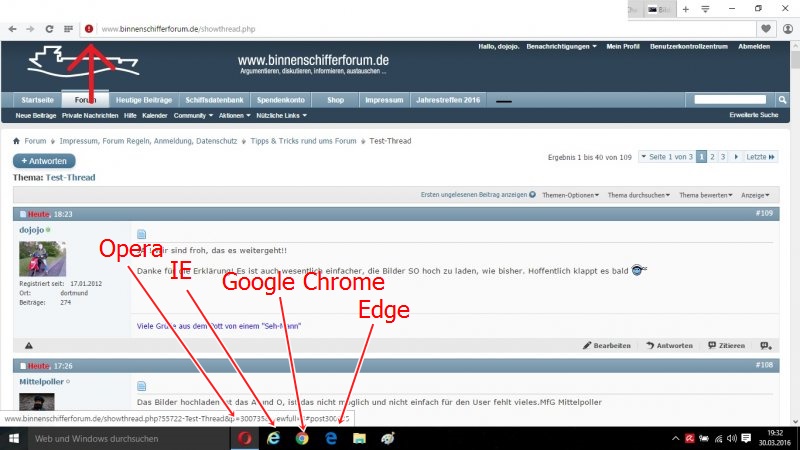The height and width of the screenshot is (450, 800).
Task: Click the forum home icon in breadcrumb
Action: click(x=17, y=141)
